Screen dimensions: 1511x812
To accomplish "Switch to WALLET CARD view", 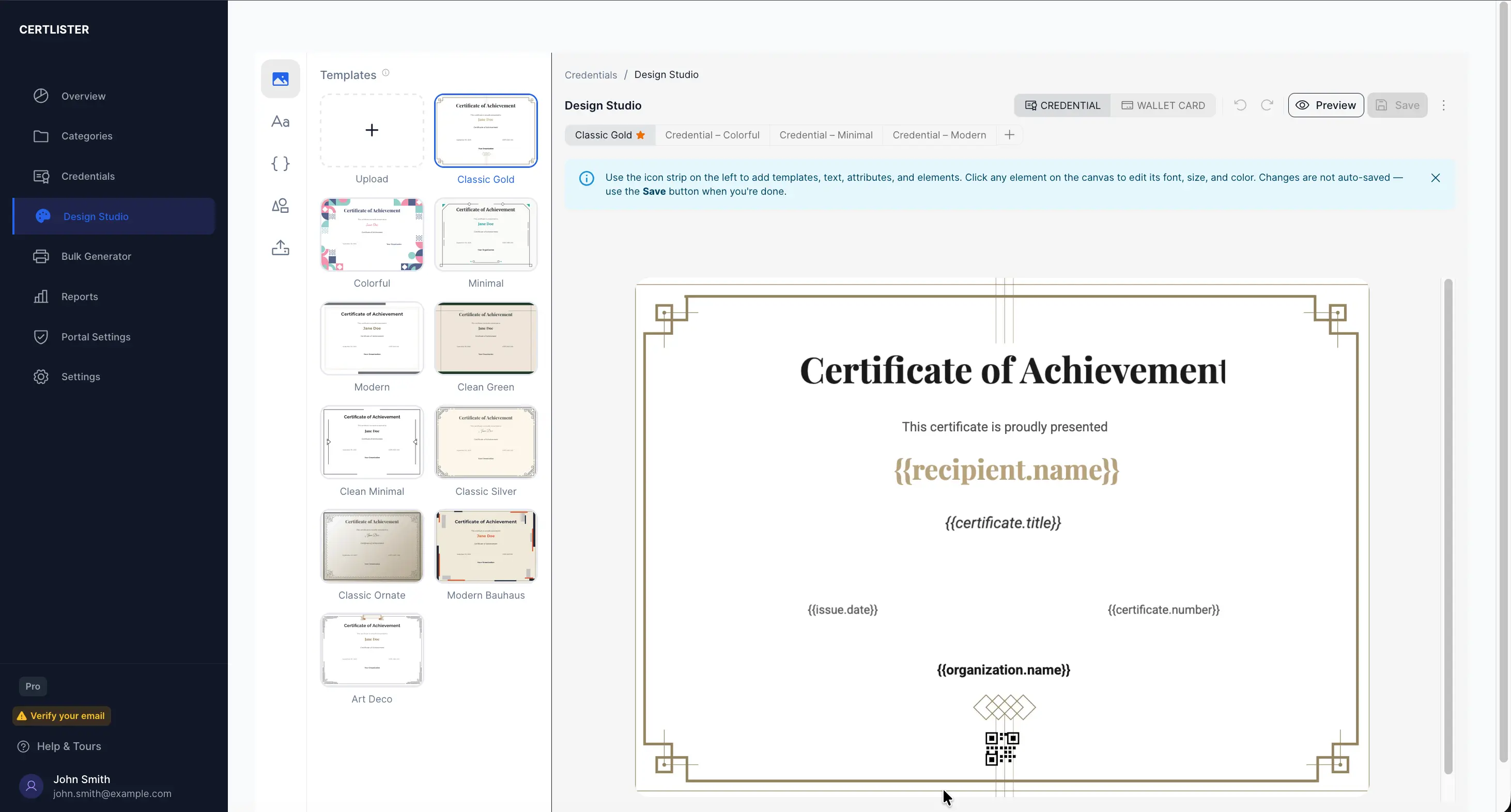I will (x=1163, y=105).
